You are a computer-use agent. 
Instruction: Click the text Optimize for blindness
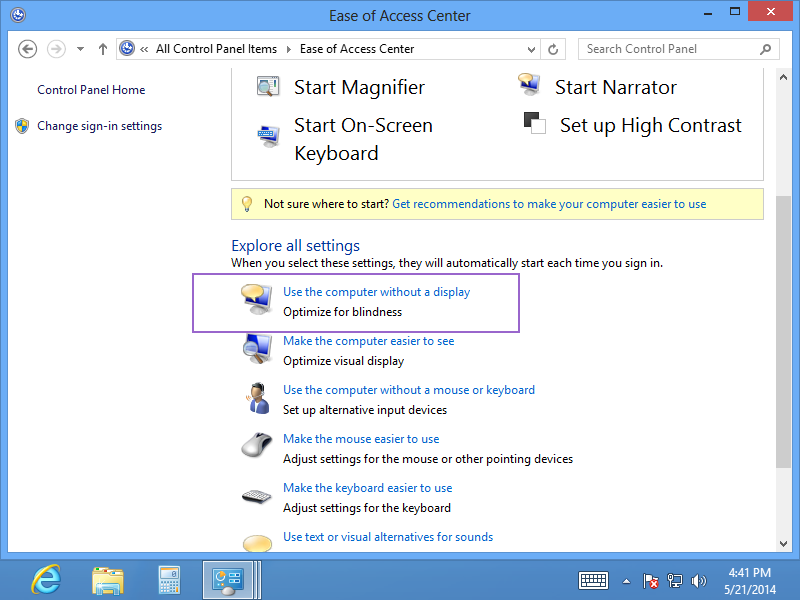click(342, 312)
